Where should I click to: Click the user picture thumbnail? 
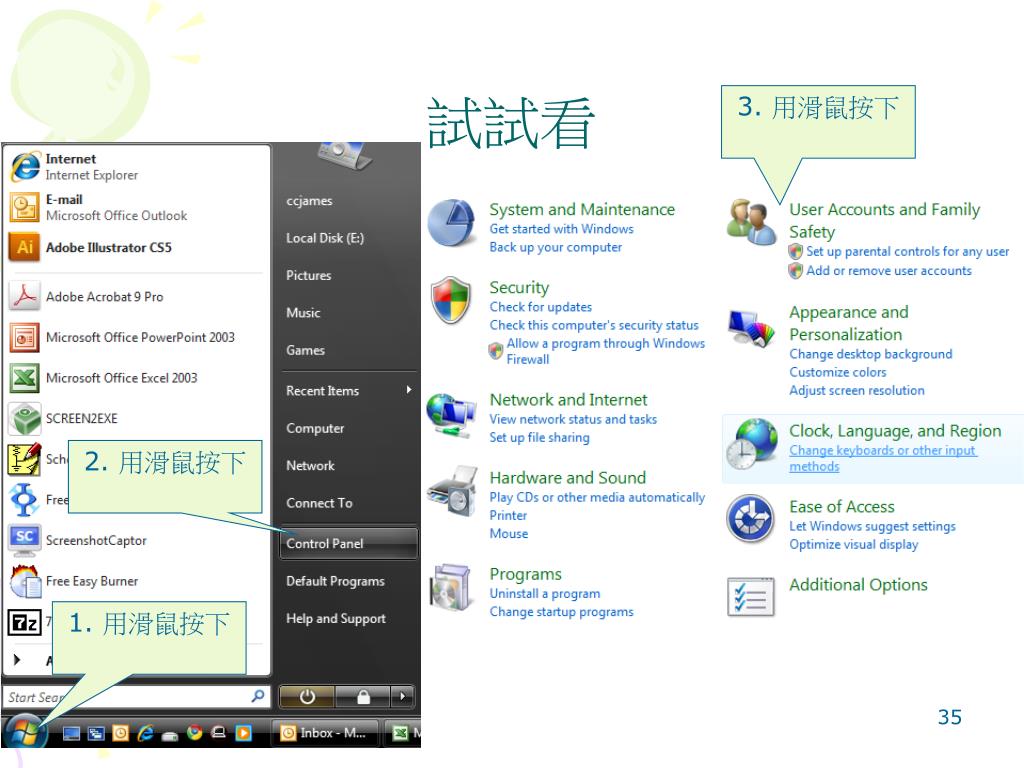[x=344, y=155]
